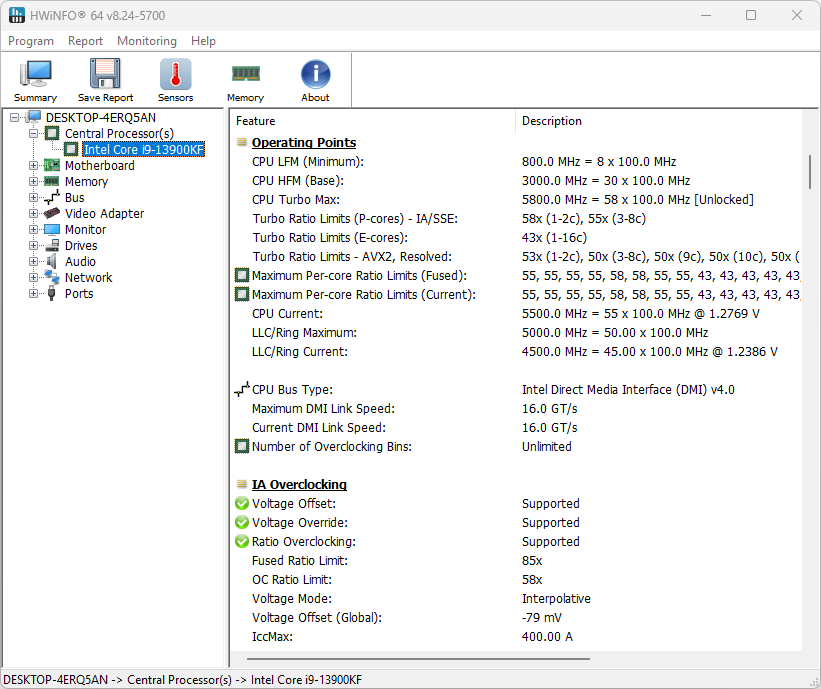Open the Report menu

85,41
